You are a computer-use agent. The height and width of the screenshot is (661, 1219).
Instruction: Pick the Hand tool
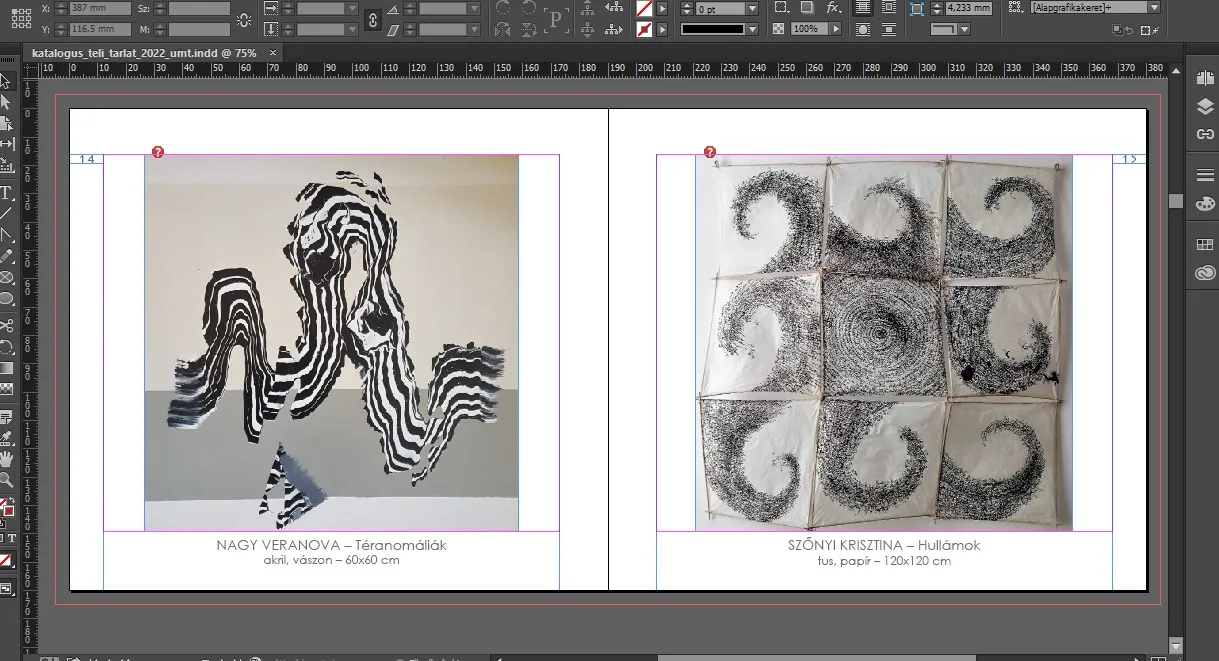click(6, 459)
